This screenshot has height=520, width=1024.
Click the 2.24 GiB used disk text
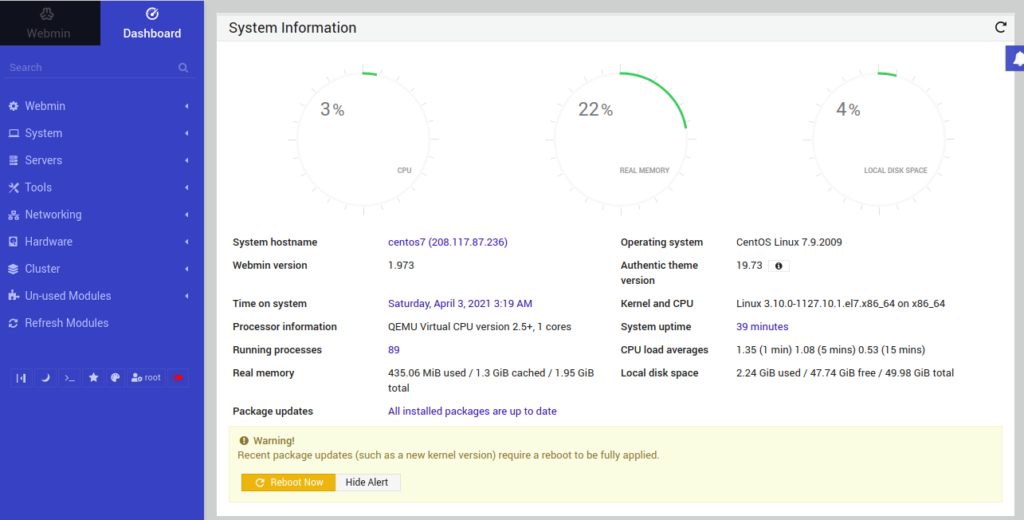pyautogui.click(x=845, y=373)
